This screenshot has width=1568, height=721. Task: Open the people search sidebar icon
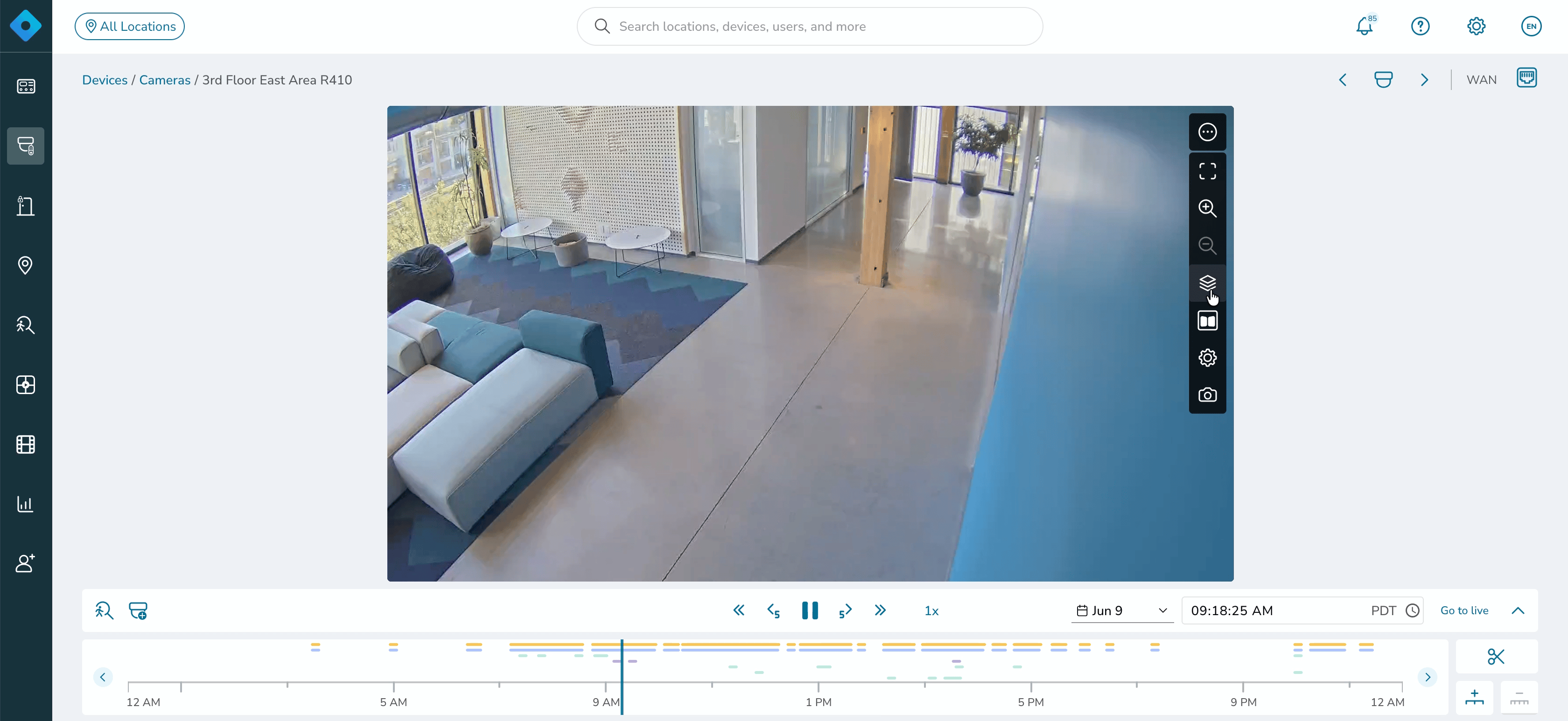tap(26, 325)
